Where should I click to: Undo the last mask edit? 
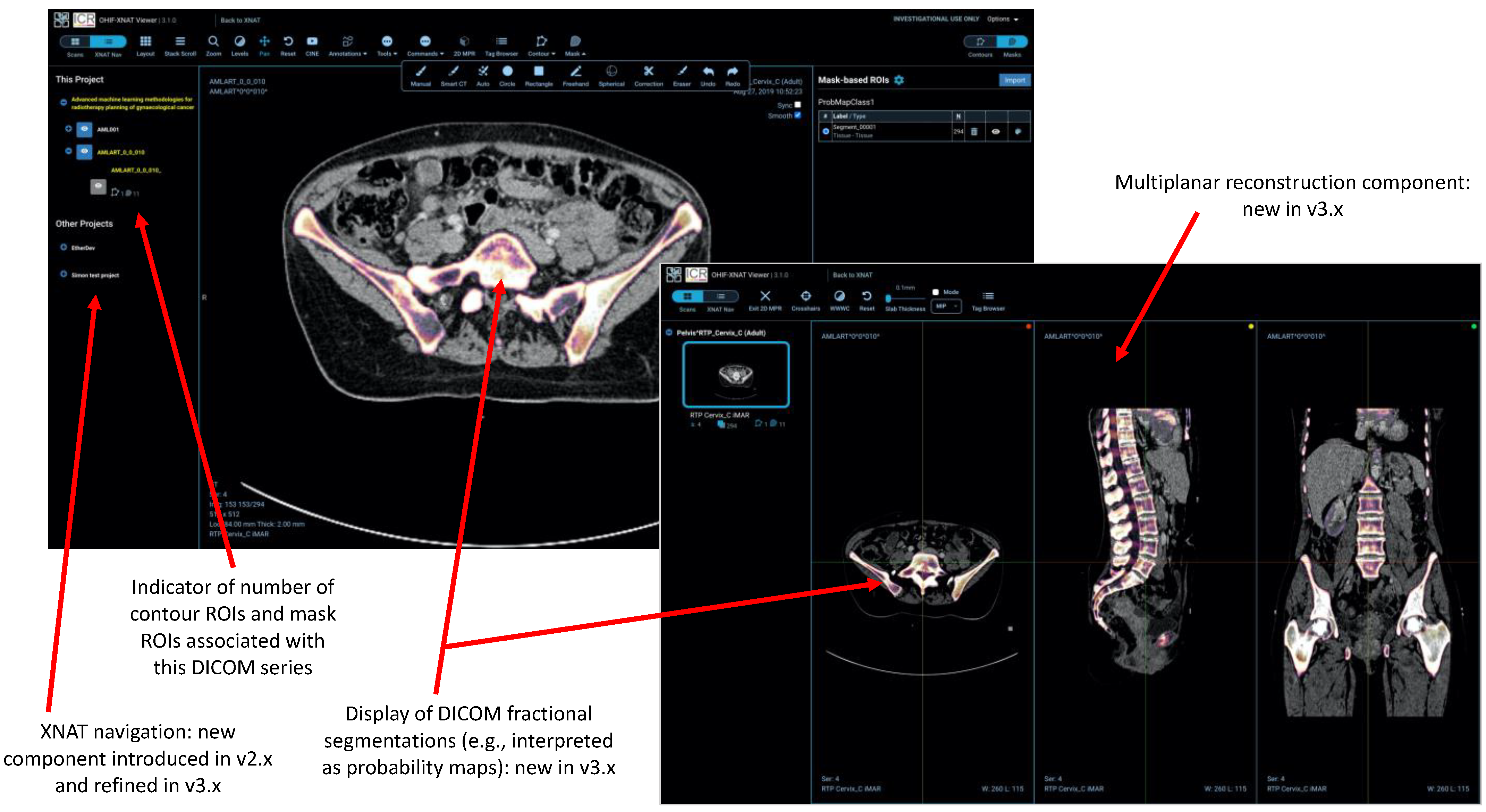point(708,76)
